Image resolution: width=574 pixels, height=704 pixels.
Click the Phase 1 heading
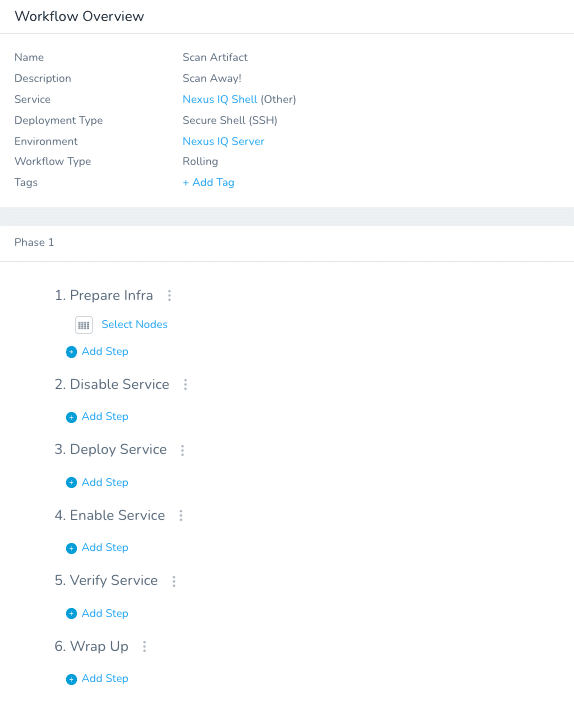(34, 242)
